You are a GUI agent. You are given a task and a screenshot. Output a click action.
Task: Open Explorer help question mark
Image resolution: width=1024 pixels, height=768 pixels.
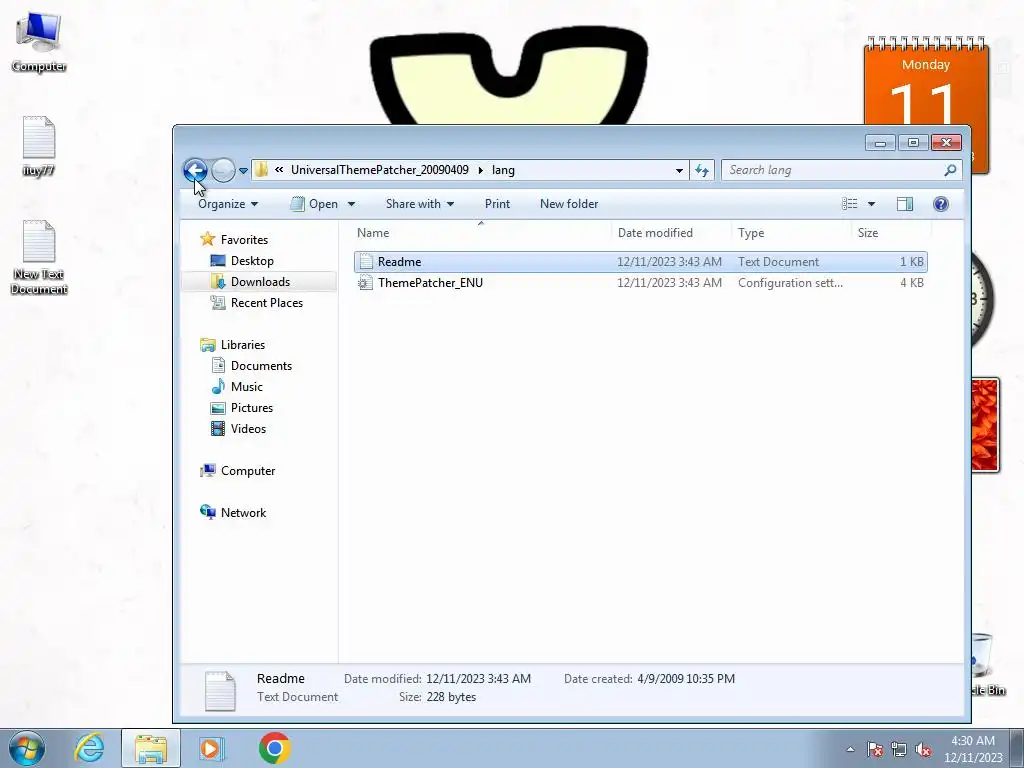(x=940, y=204)
